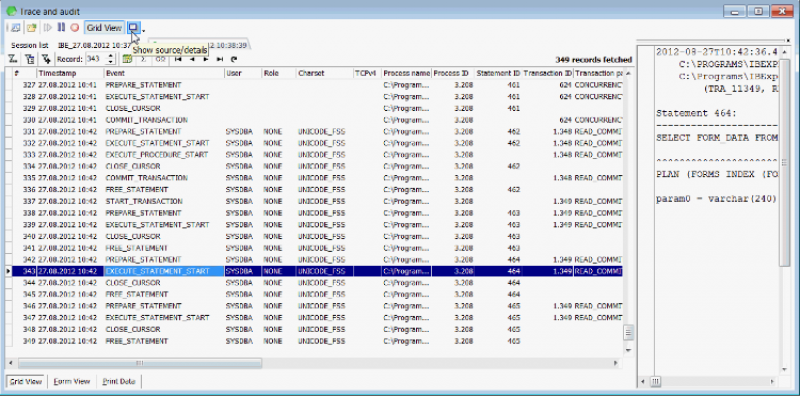This screenshot has width=800, height=396.
Task: Click the Statement ID column header
Action: pyautogui.click(x=498, y=73)
